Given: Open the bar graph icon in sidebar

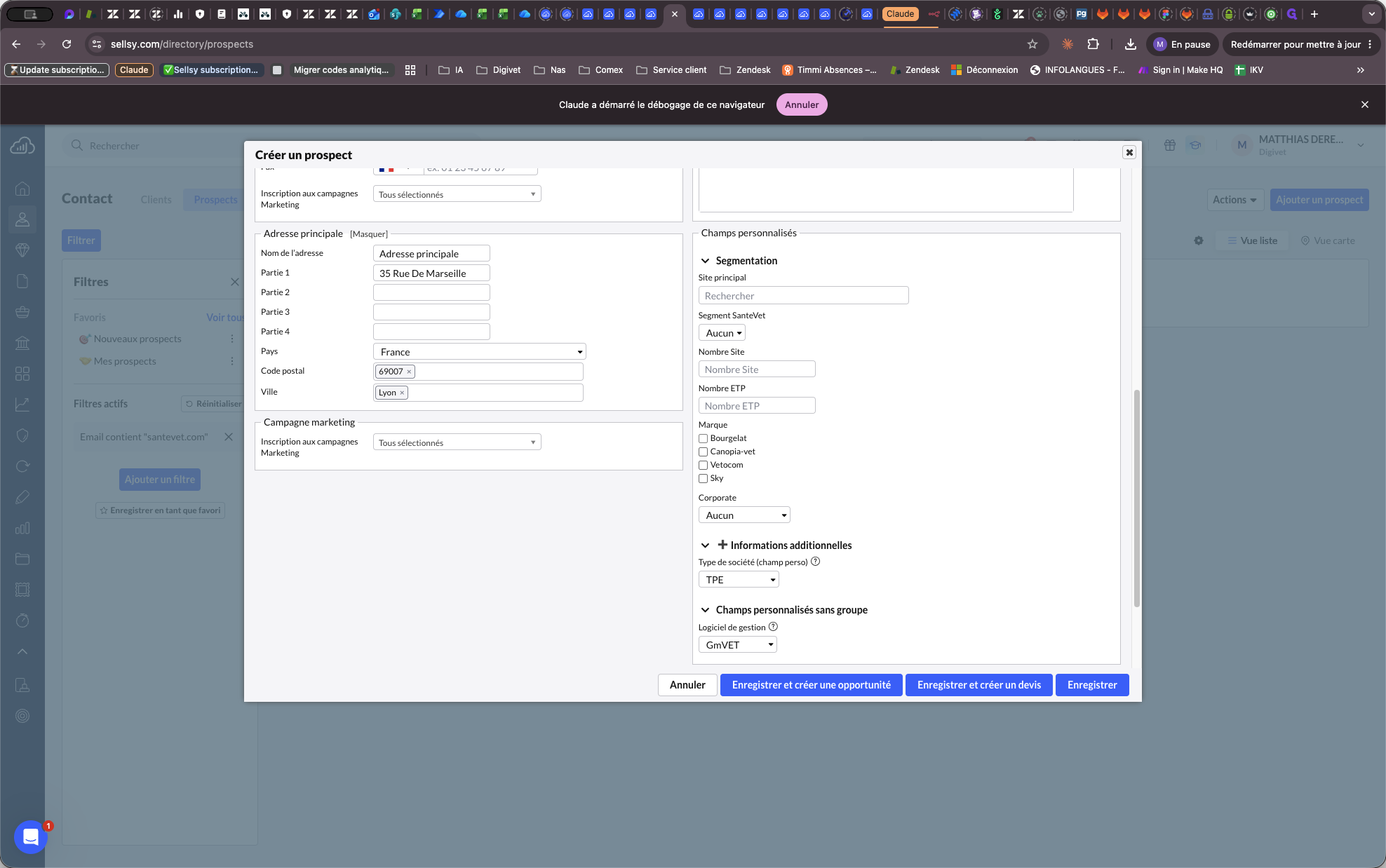Looking at the screenshot, I should (x=22, y=528).
